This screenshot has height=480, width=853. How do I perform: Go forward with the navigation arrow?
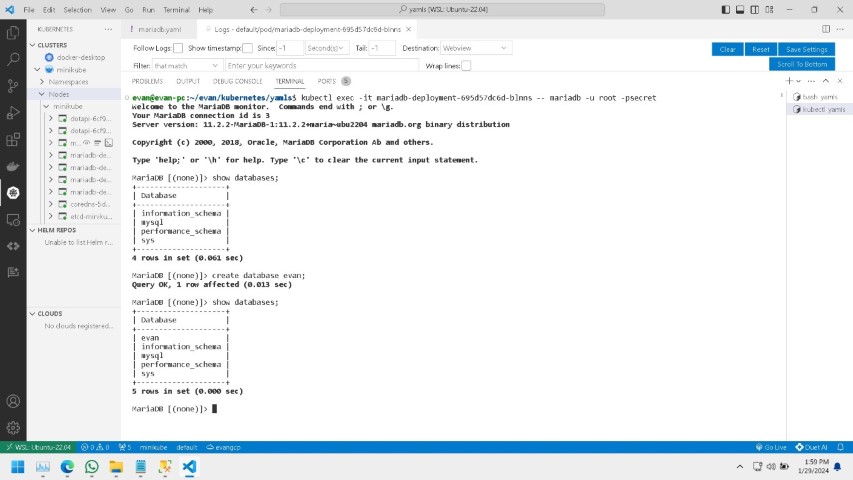(x=268, y=10)
